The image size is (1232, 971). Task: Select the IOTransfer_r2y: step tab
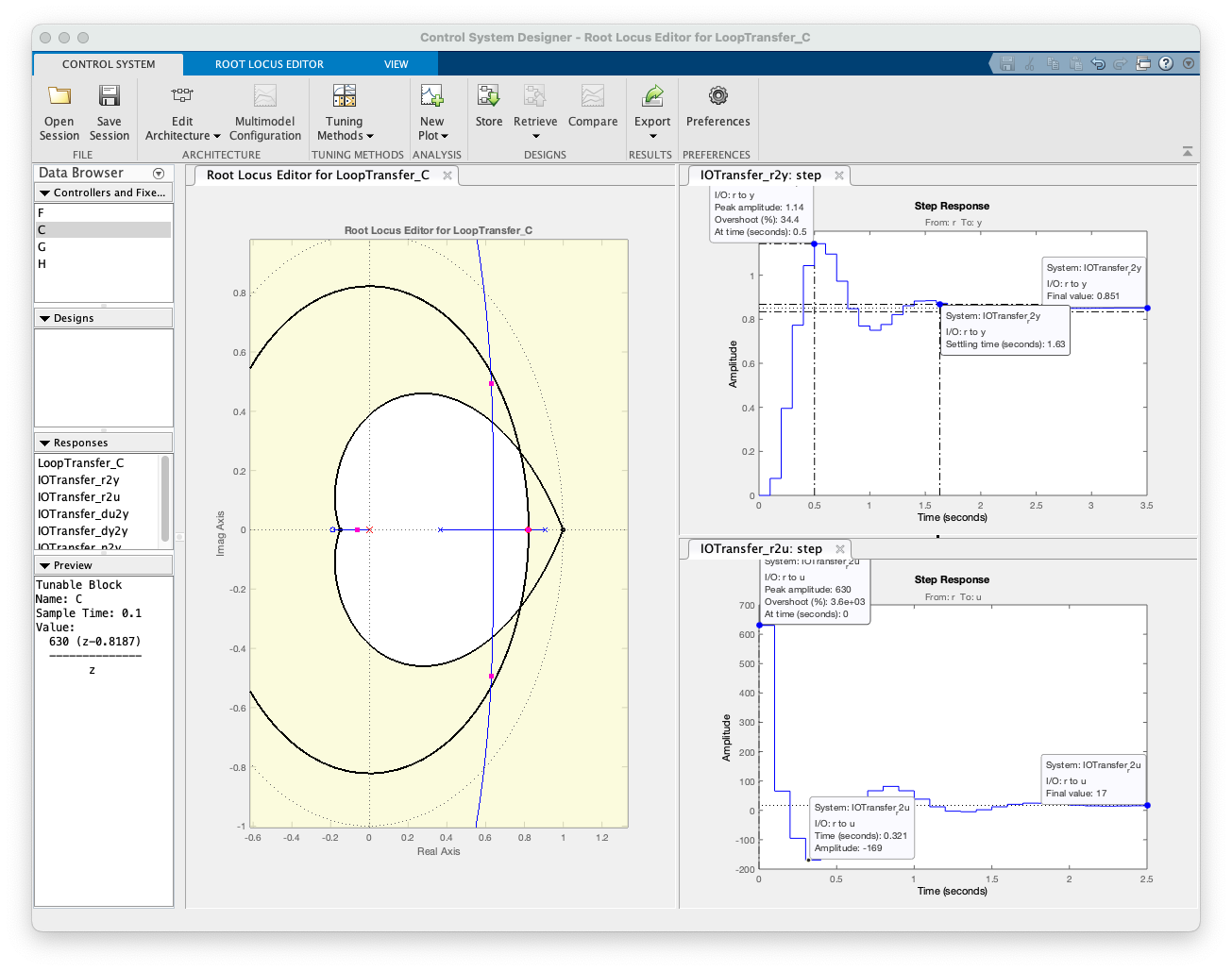(761, 176)
